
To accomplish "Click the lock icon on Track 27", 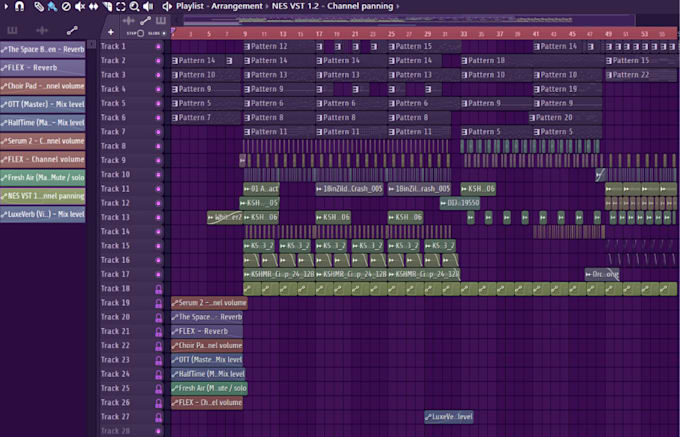I will 159,417.
